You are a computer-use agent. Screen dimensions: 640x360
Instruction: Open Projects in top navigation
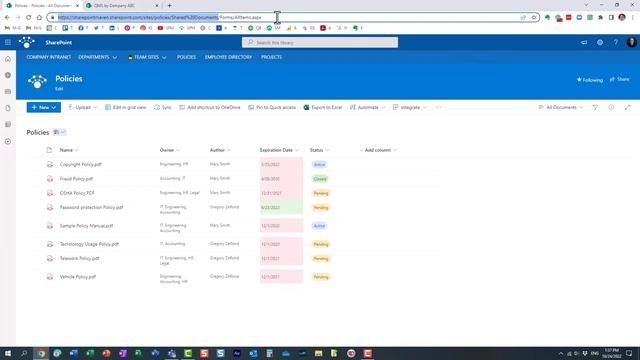click(x=271, y=57)
